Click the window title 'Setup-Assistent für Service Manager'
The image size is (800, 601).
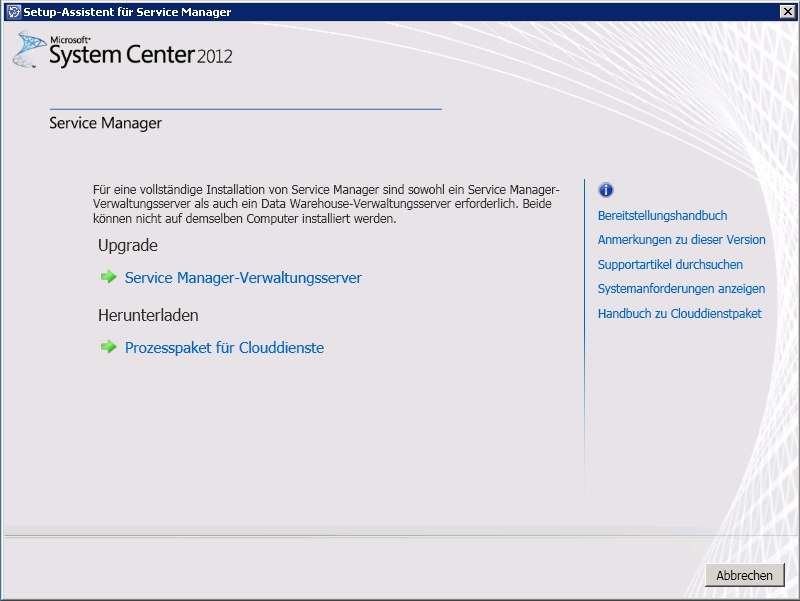pos(127,12)
